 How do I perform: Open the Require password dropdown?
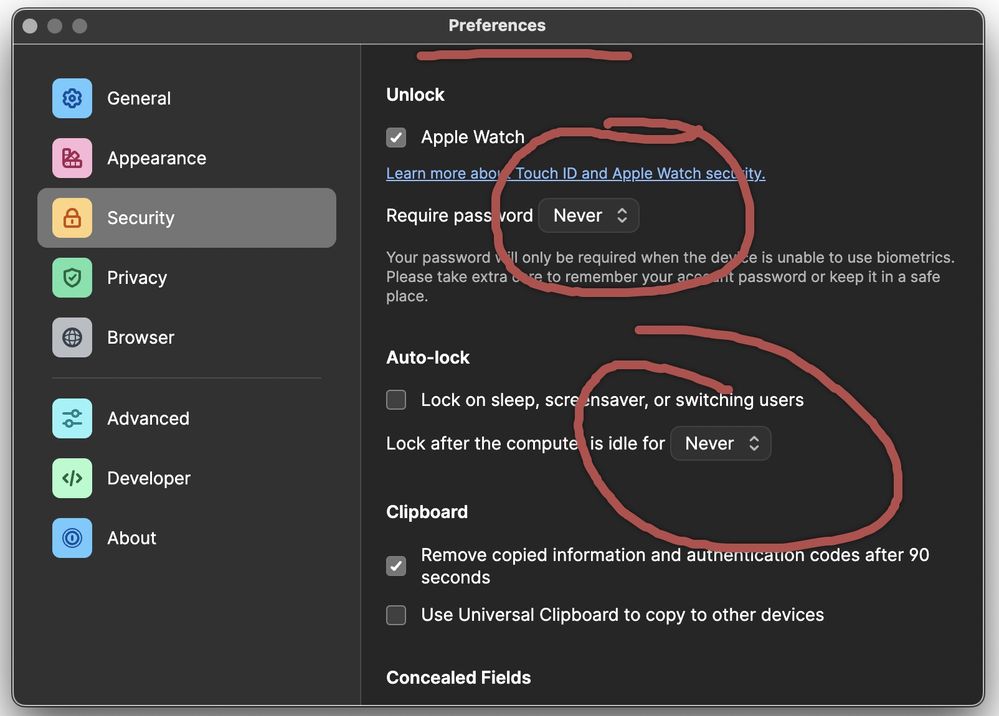click(589, 216)
